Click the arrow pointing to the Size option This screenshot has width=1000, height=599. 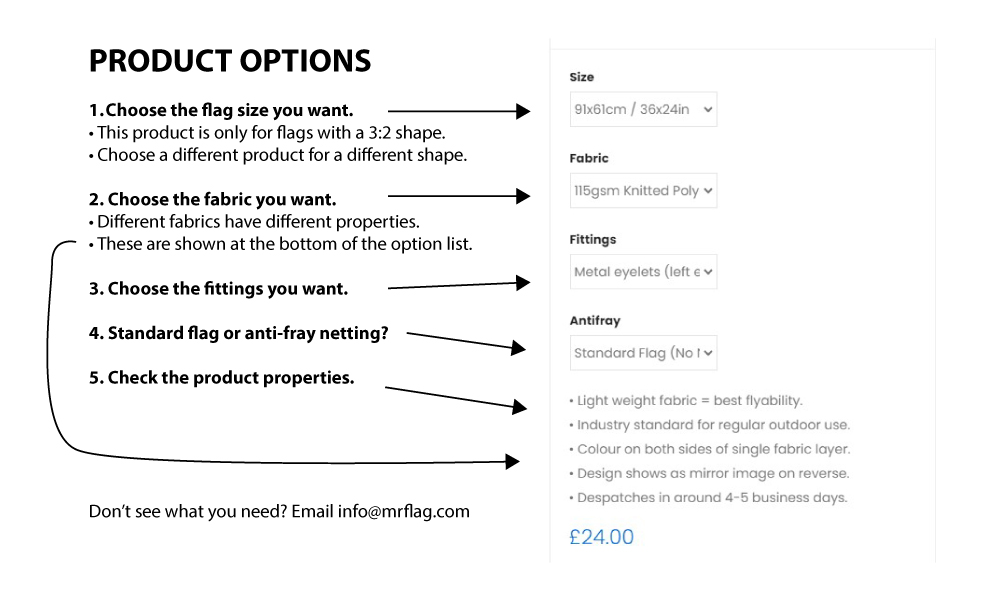(459, 111)
